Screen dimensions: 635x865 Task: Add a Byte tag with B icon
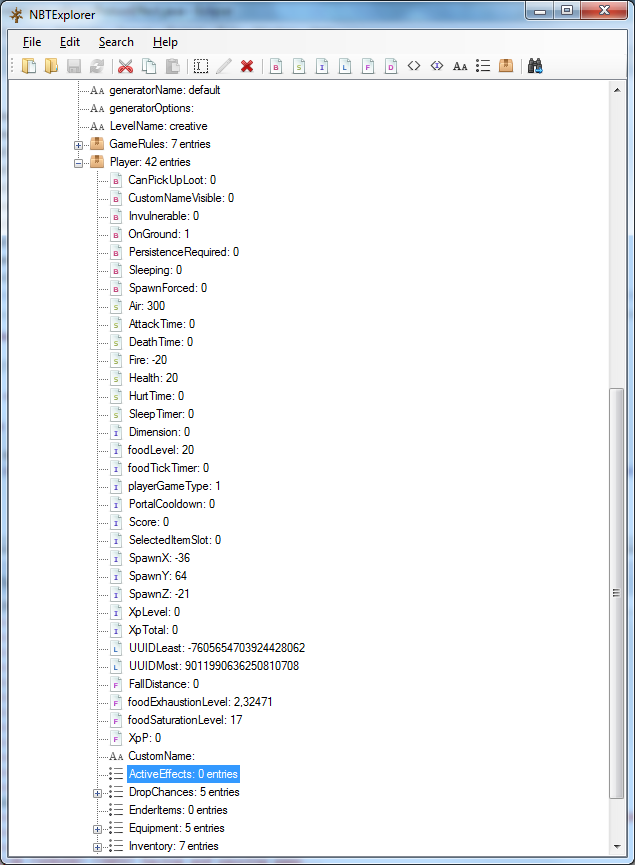(x=276, y=66)
